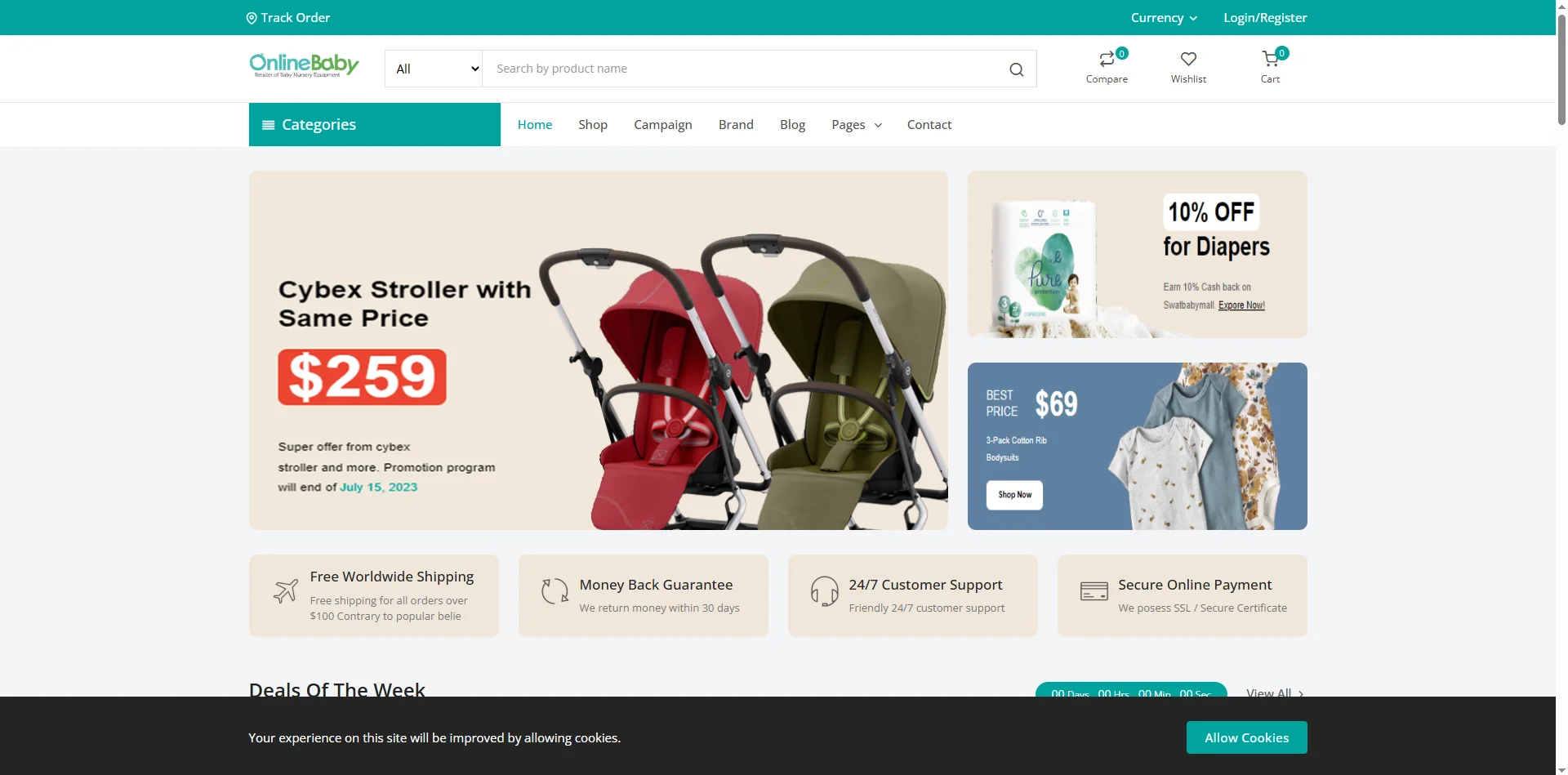This screenshot has width=1568, height=775.
Task: Click the Shop Now button on bodysuits banner
Action: click(x=1014, y=495)
